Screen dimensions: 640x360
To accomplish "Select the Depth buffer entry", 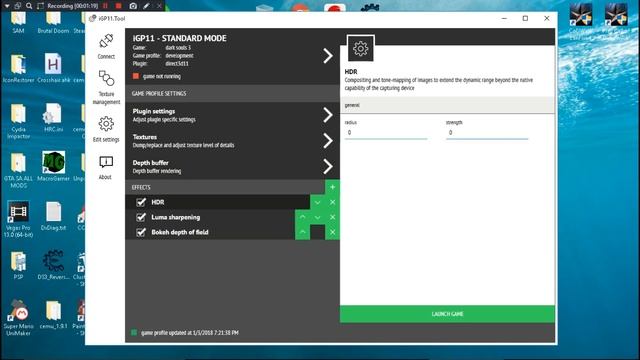I will pyautogui.click(x=232, y=167).
